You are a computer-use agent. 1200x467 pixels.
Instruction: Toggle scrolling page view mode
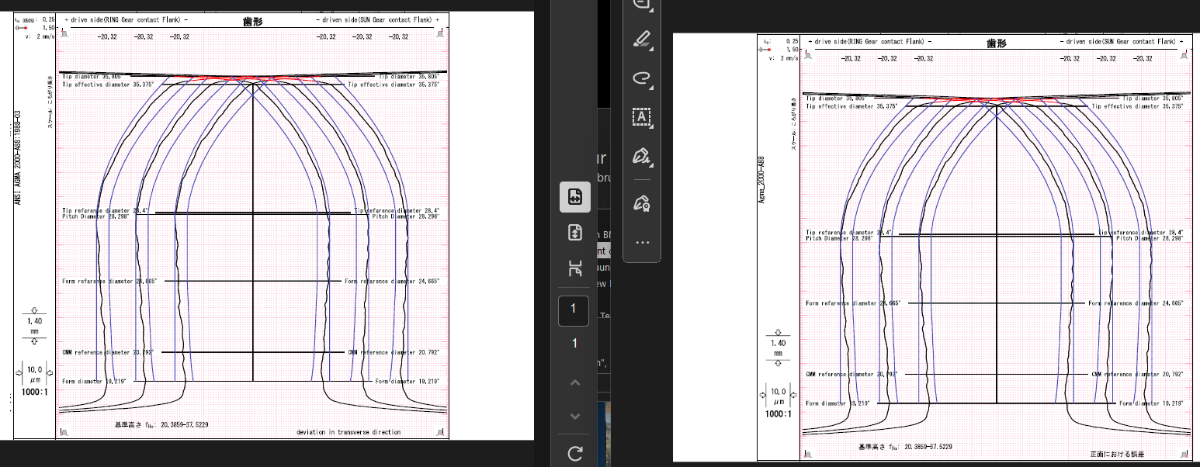[x=575, y=233]
